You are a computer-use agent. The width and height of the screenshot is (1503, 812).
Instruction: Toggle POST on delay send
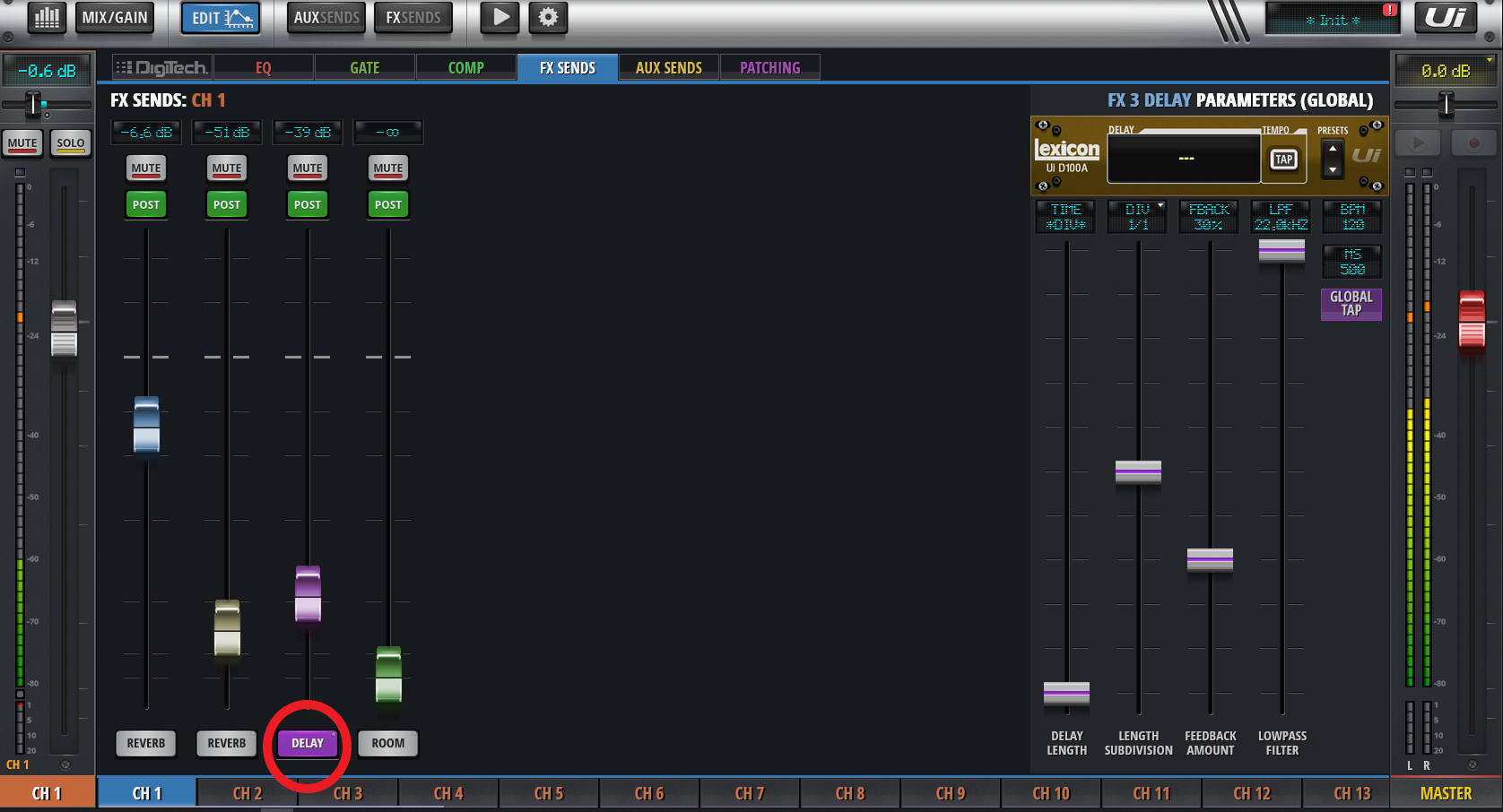[308, 205]
